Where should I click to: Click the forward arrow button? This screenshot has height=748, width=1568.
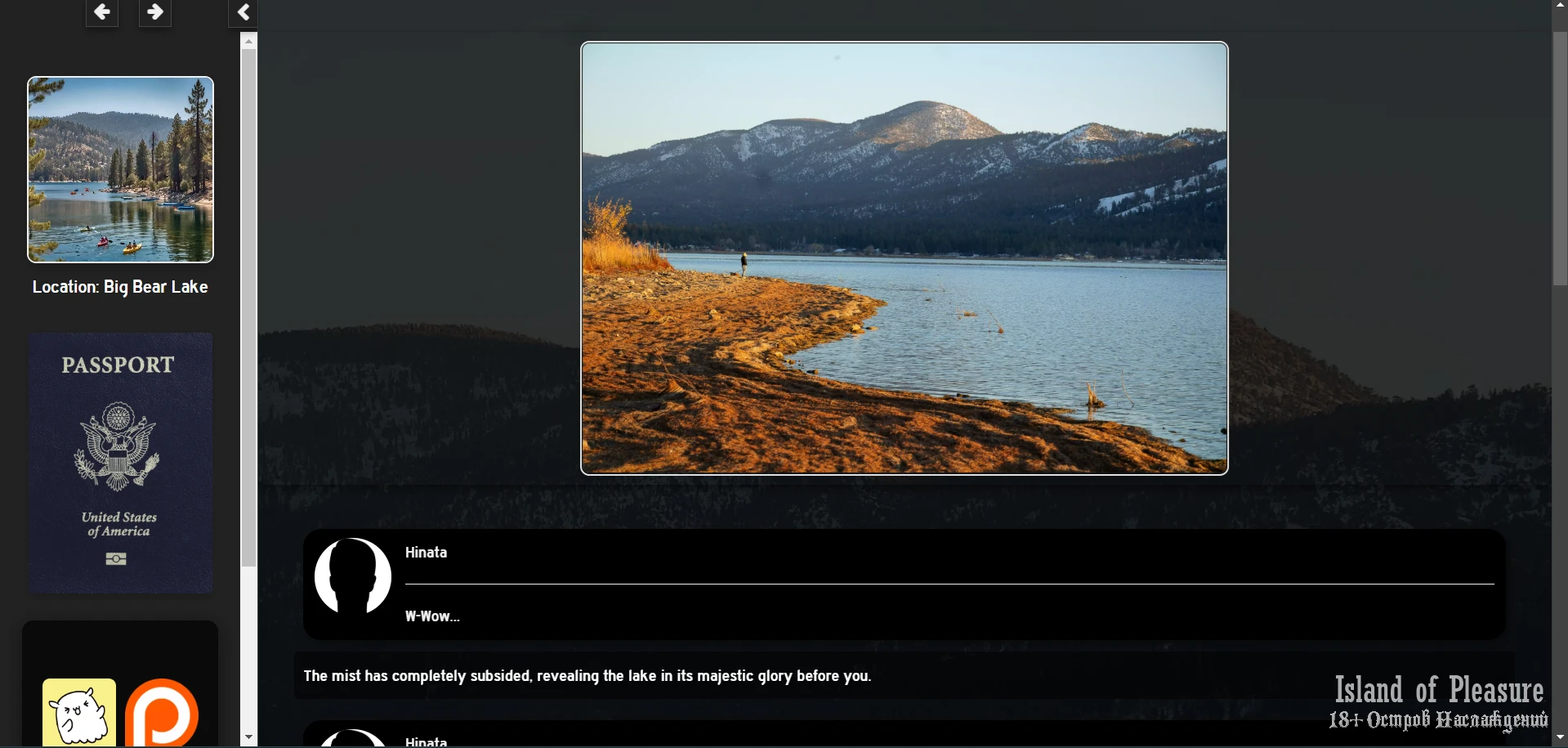(x=155, y=12)
